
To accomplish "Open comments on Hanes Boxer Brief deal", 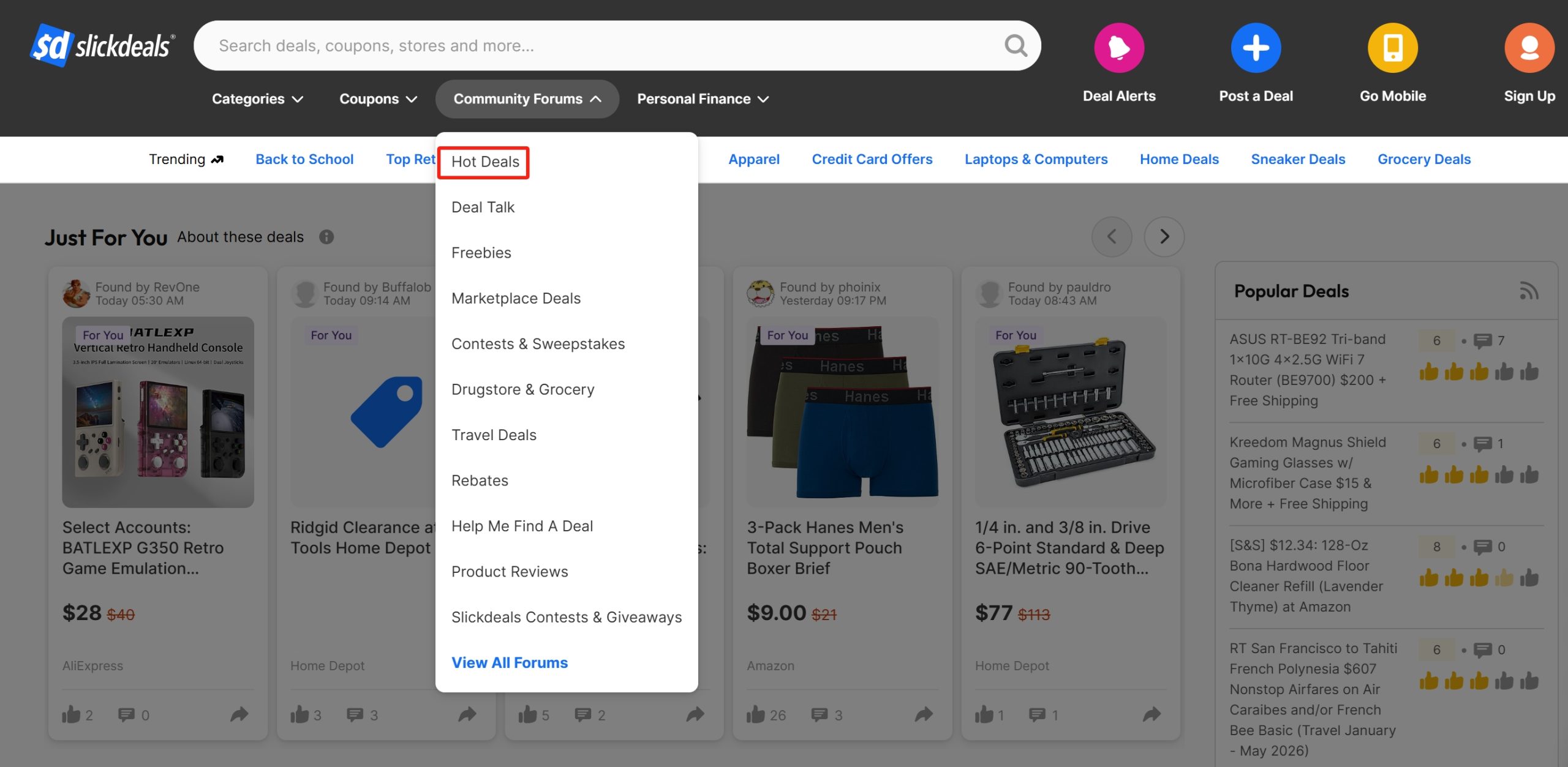I will coord(820,714).
